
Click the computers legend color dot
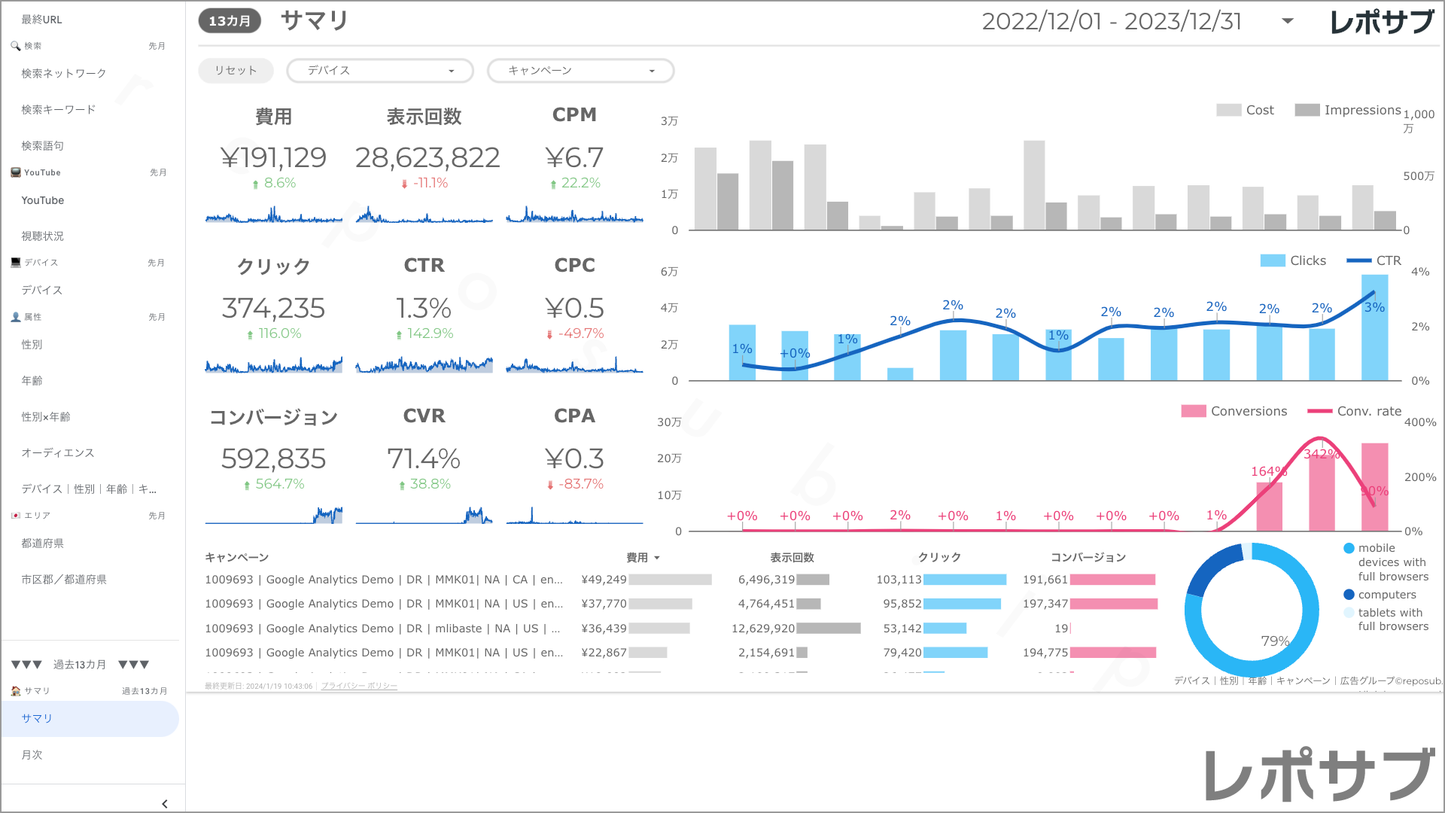click(x=1349, y=595)
